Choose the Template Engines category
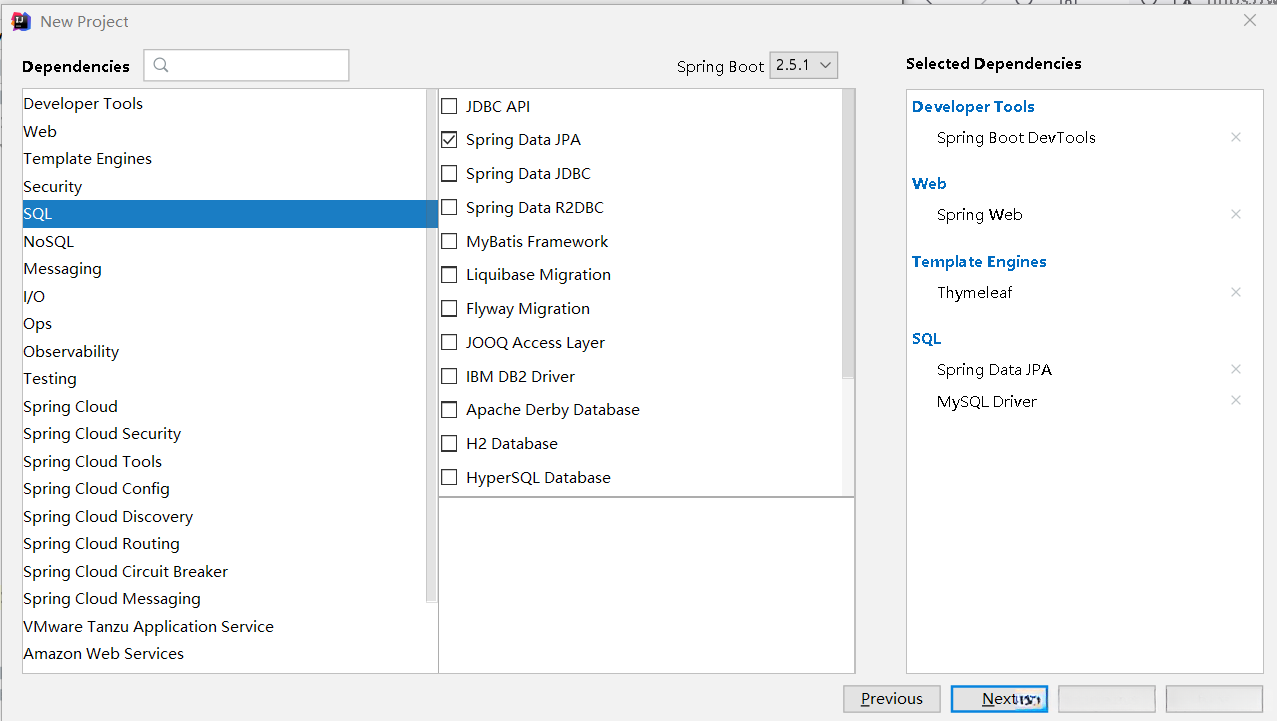This screenshot has width=1277, height=721. [x=88, y=159]
